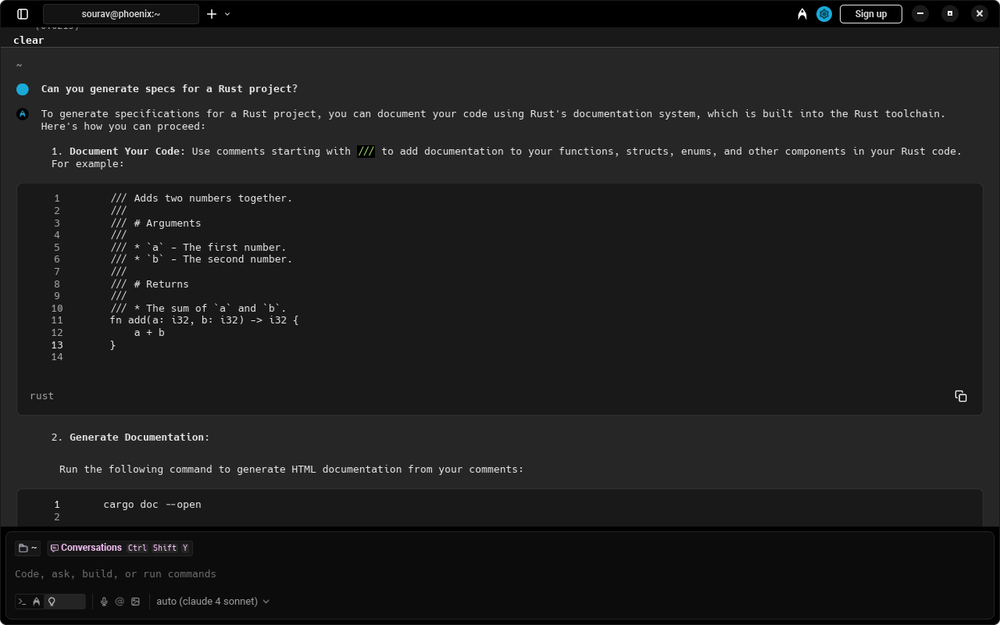Open the auto (claude 4 sonnet) model selector
This screenshot has width=1000, height=625.
coord(212,601)
